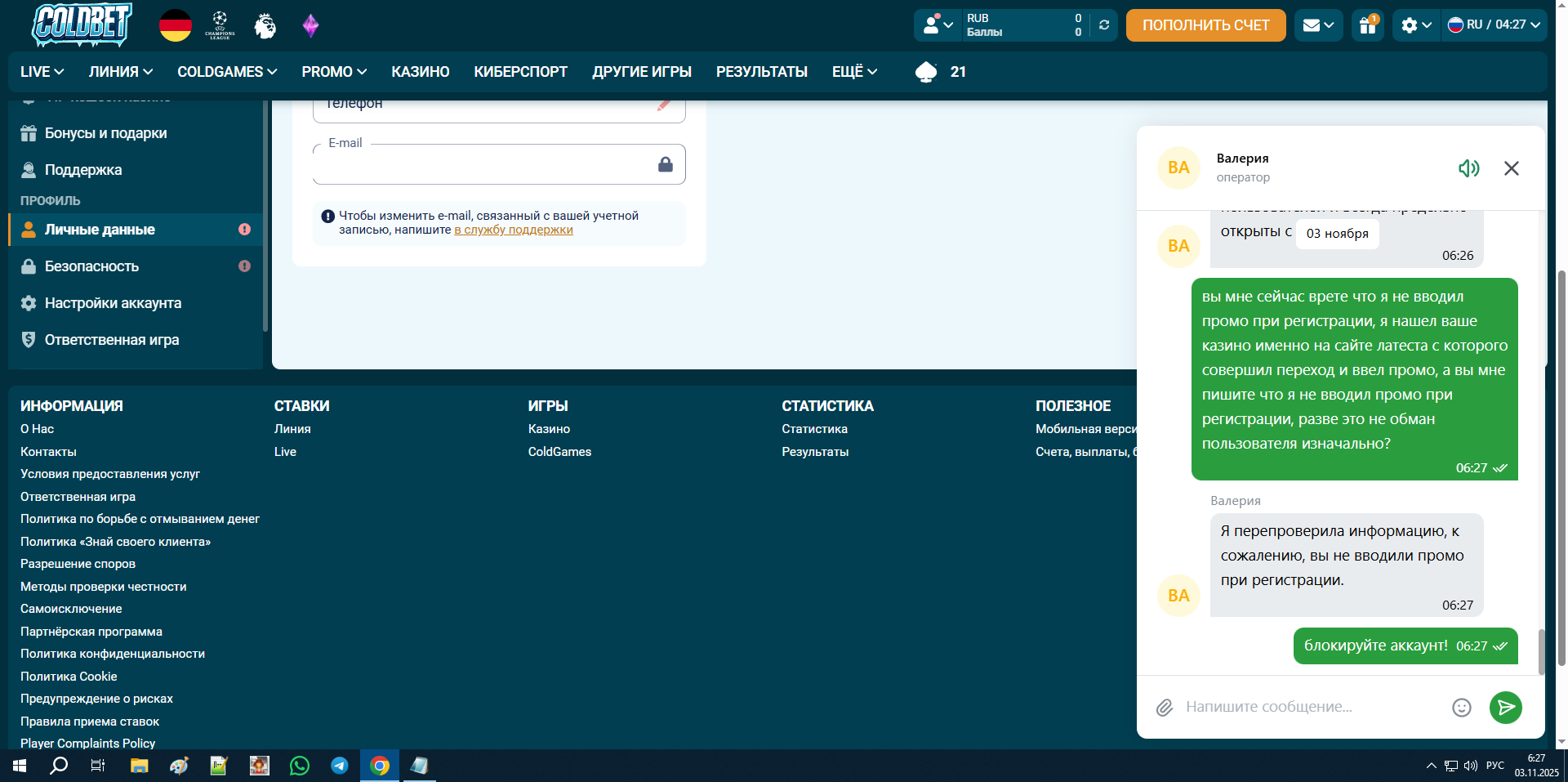Open the emoji picker in chat
1568x782 pixels.
[1461, 708]
